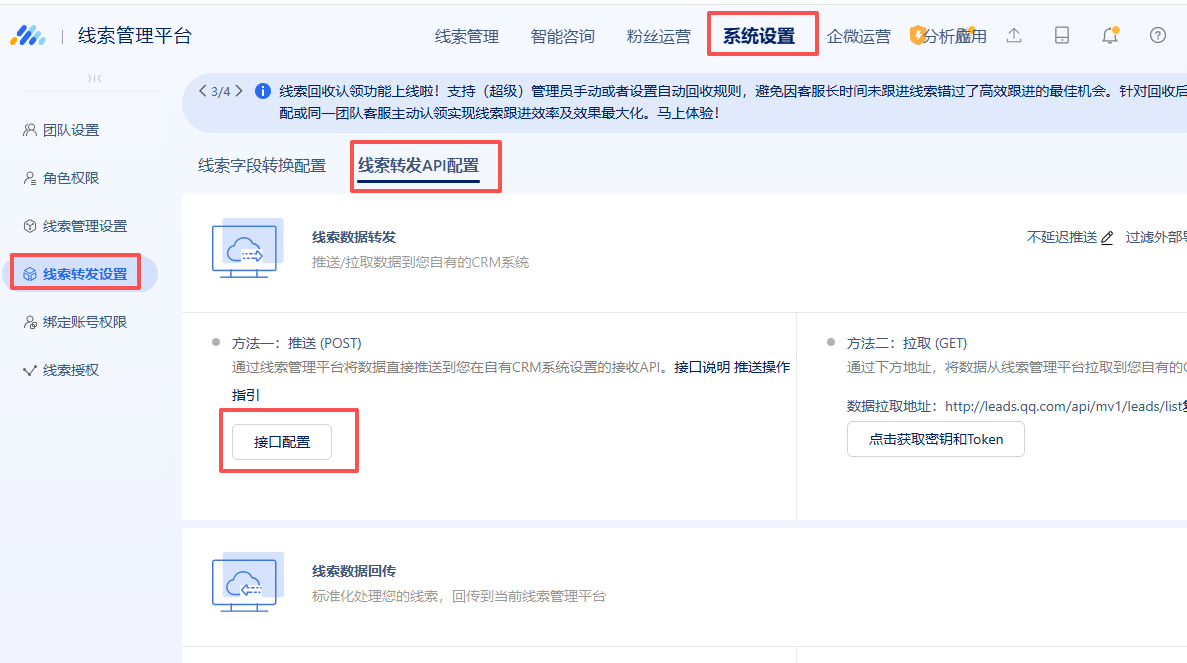Click the cloud monitor icon for 线索数据转发
The height and width of the screenshot is (663, 1187).
(246, 248)
